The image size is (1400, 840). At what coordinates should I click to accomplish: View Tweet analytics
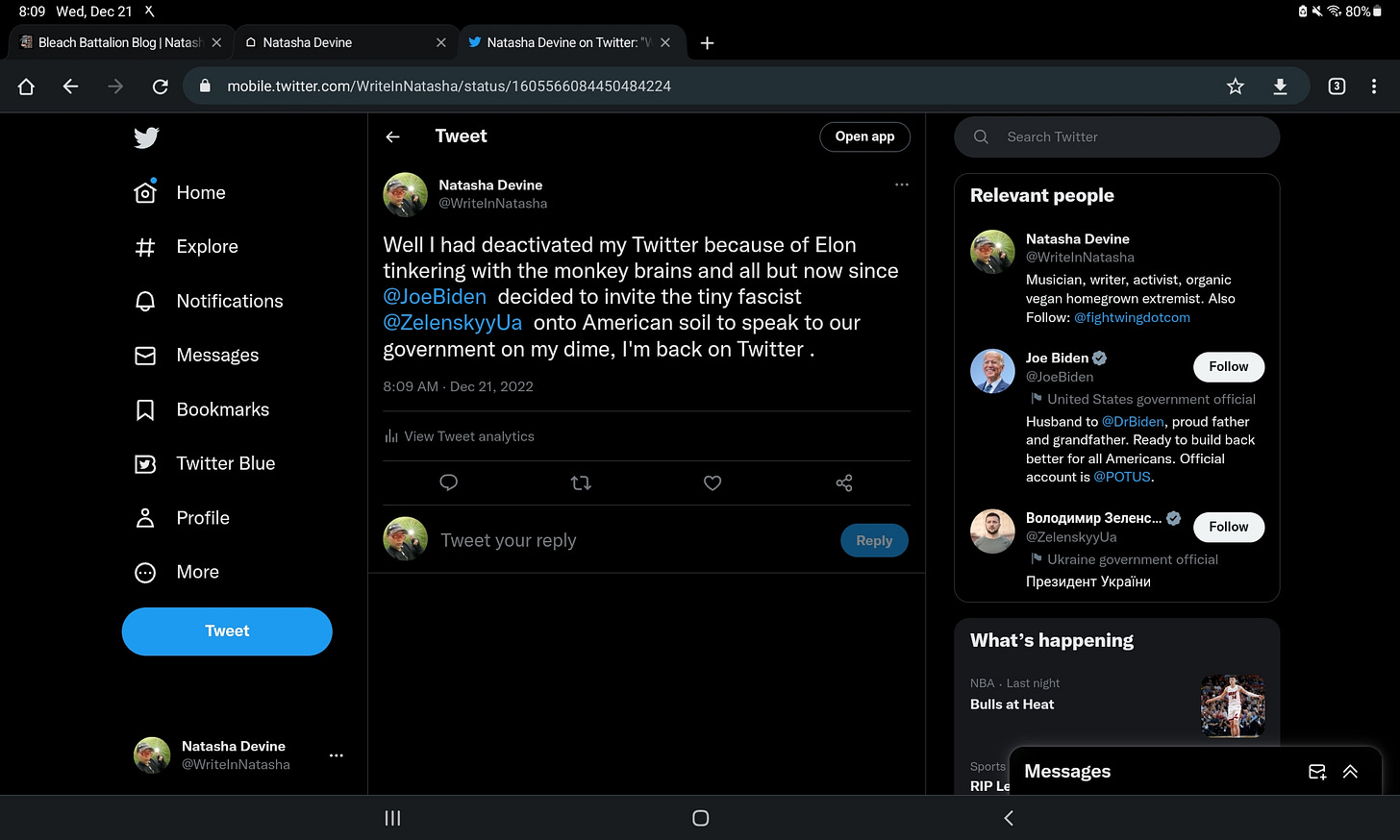pyautogui.click(x=460, y=436)
